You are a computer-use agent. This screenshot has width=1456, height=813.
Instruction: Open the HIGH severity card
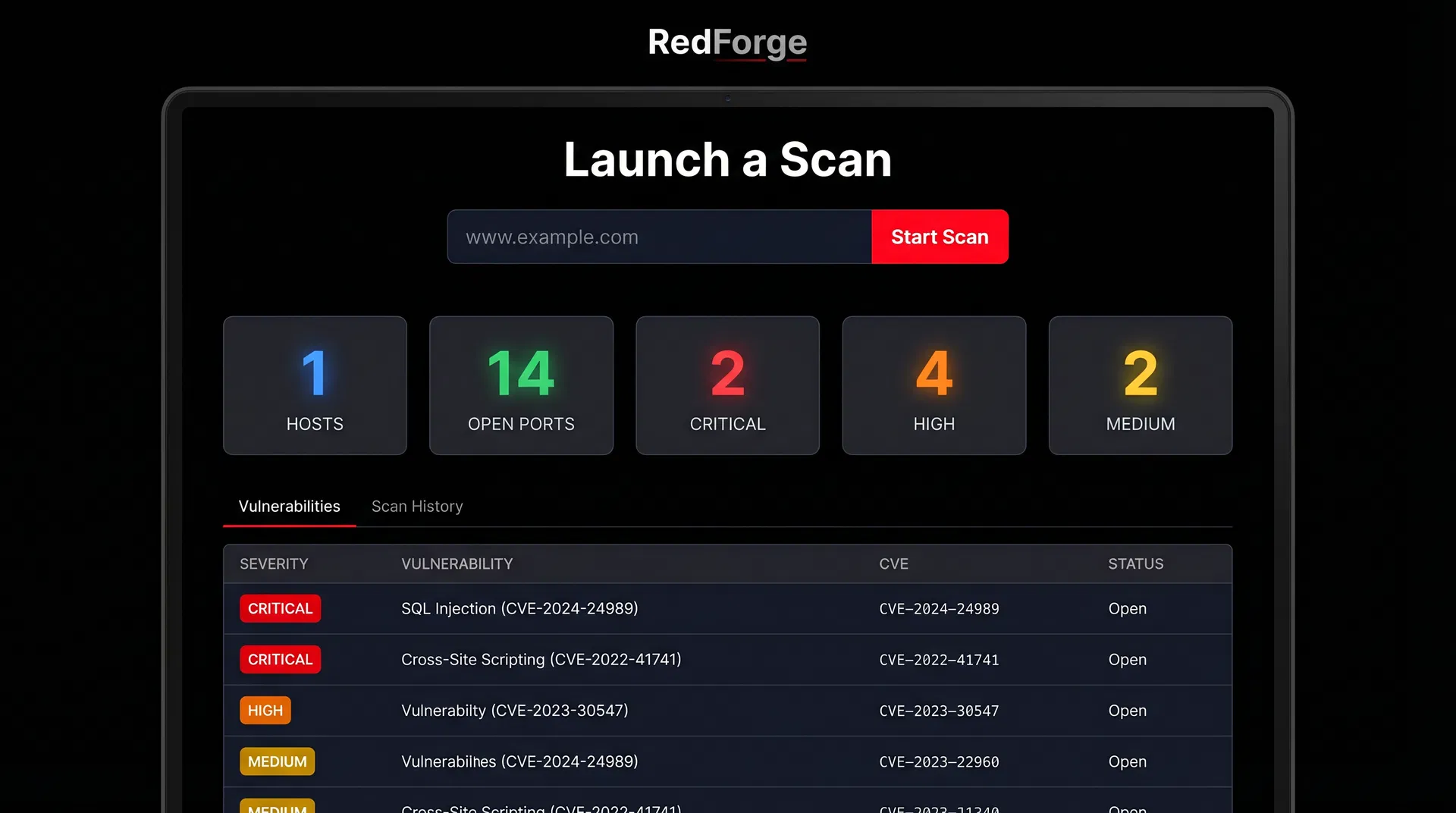[934, 385]
